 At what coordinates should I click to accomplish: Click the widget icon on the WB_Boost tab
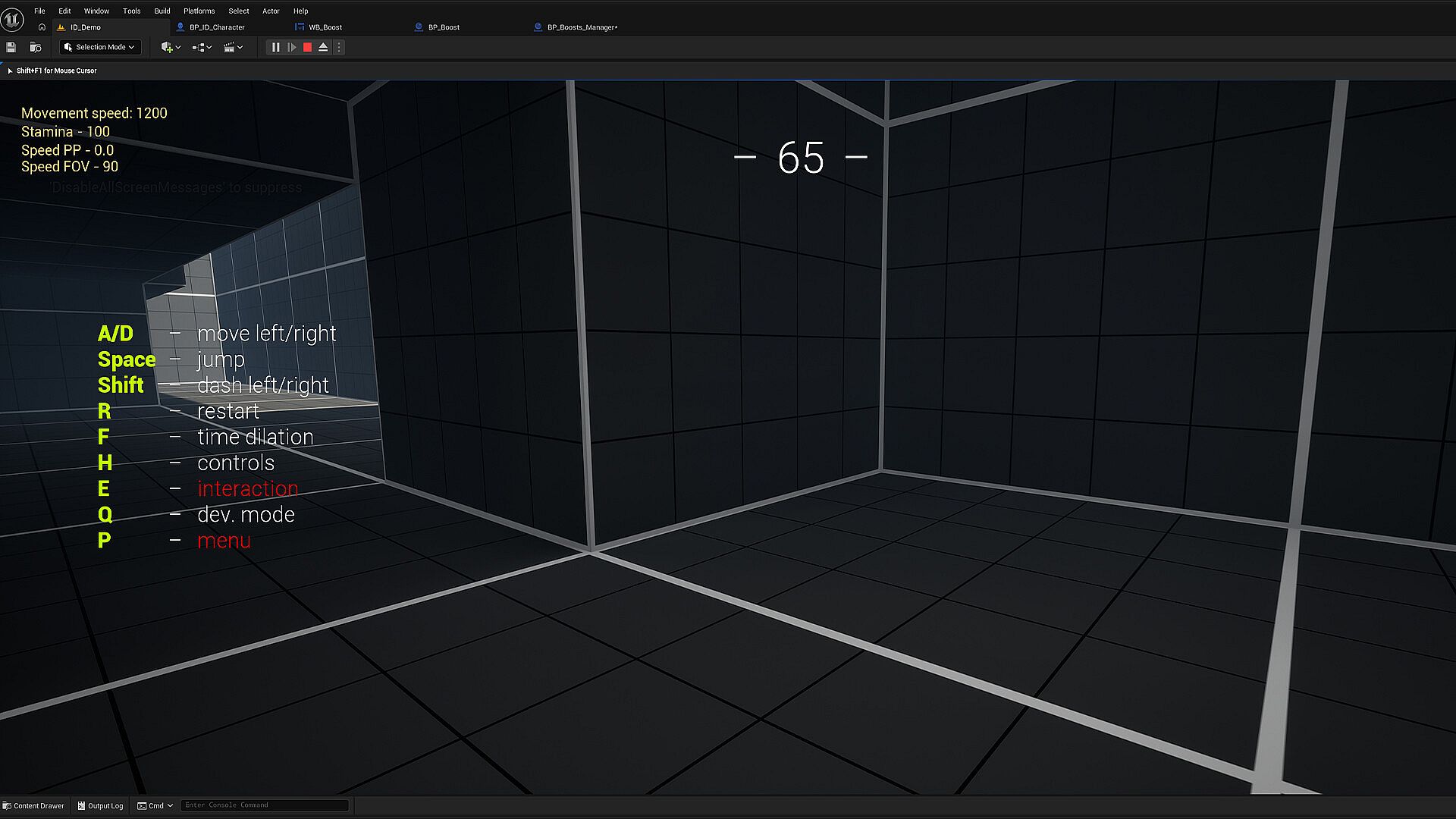[x=300, y=27]
